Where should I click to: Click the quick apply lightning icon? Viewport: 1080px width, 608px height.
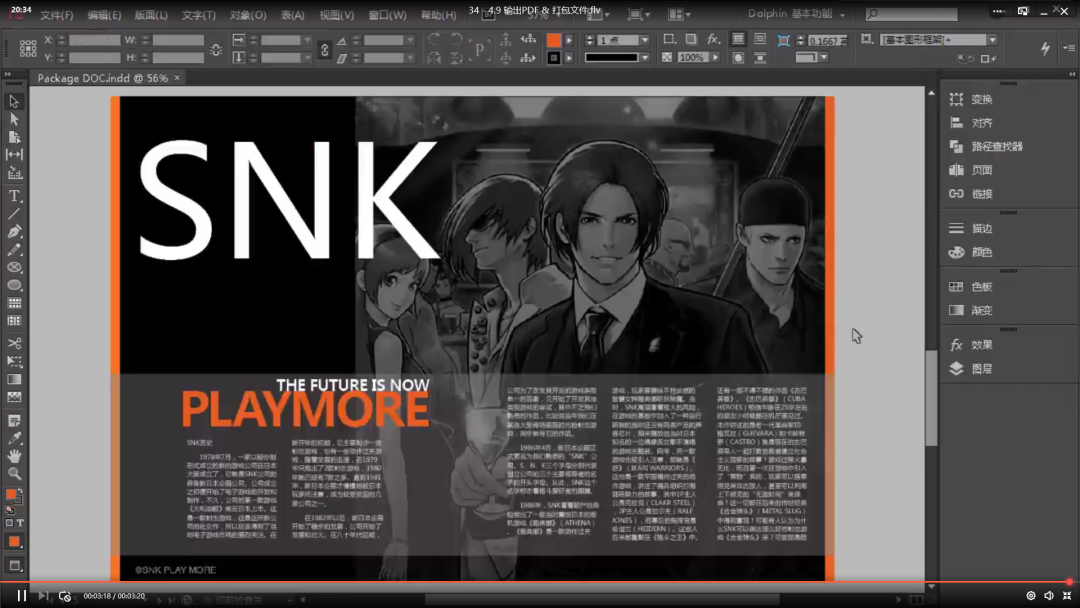click(x=1045, y=48)
